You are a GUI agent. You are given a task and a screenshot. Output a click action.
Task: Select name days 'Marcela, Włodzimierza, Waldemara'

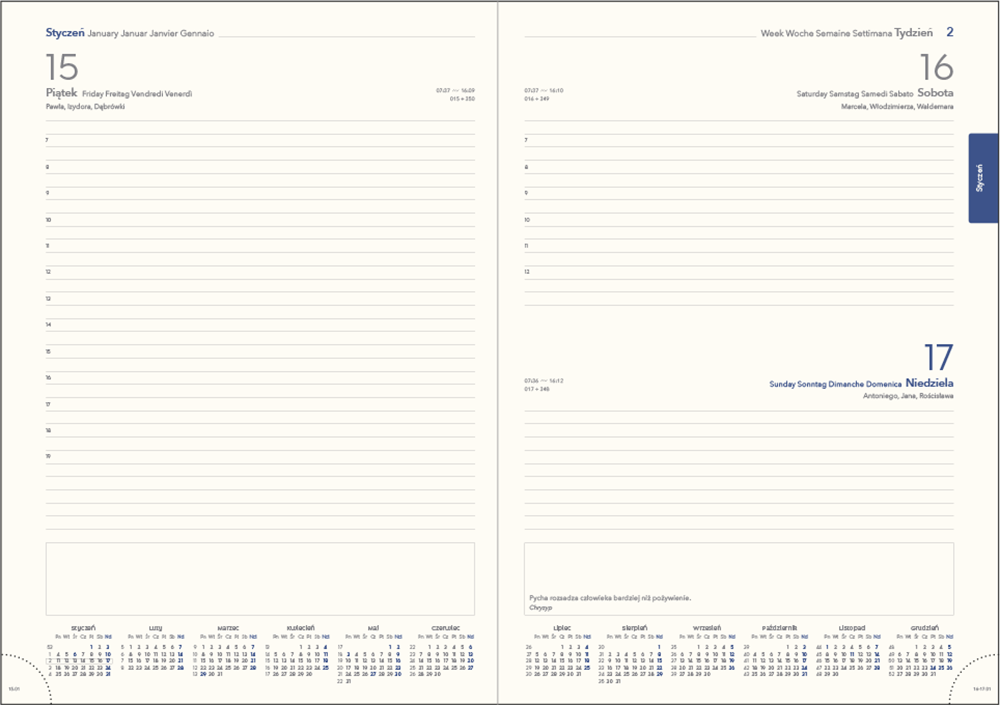[897, 107]
